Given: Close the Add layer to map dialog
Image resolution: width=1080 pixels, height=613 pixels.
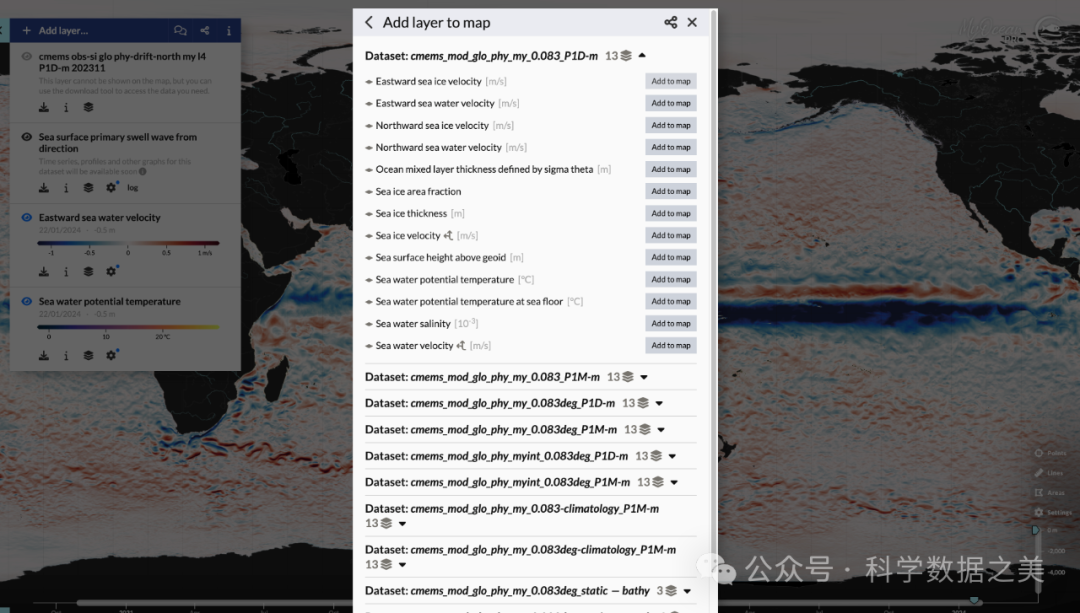Looking at the screenshot, I should (x=692, y=22).
